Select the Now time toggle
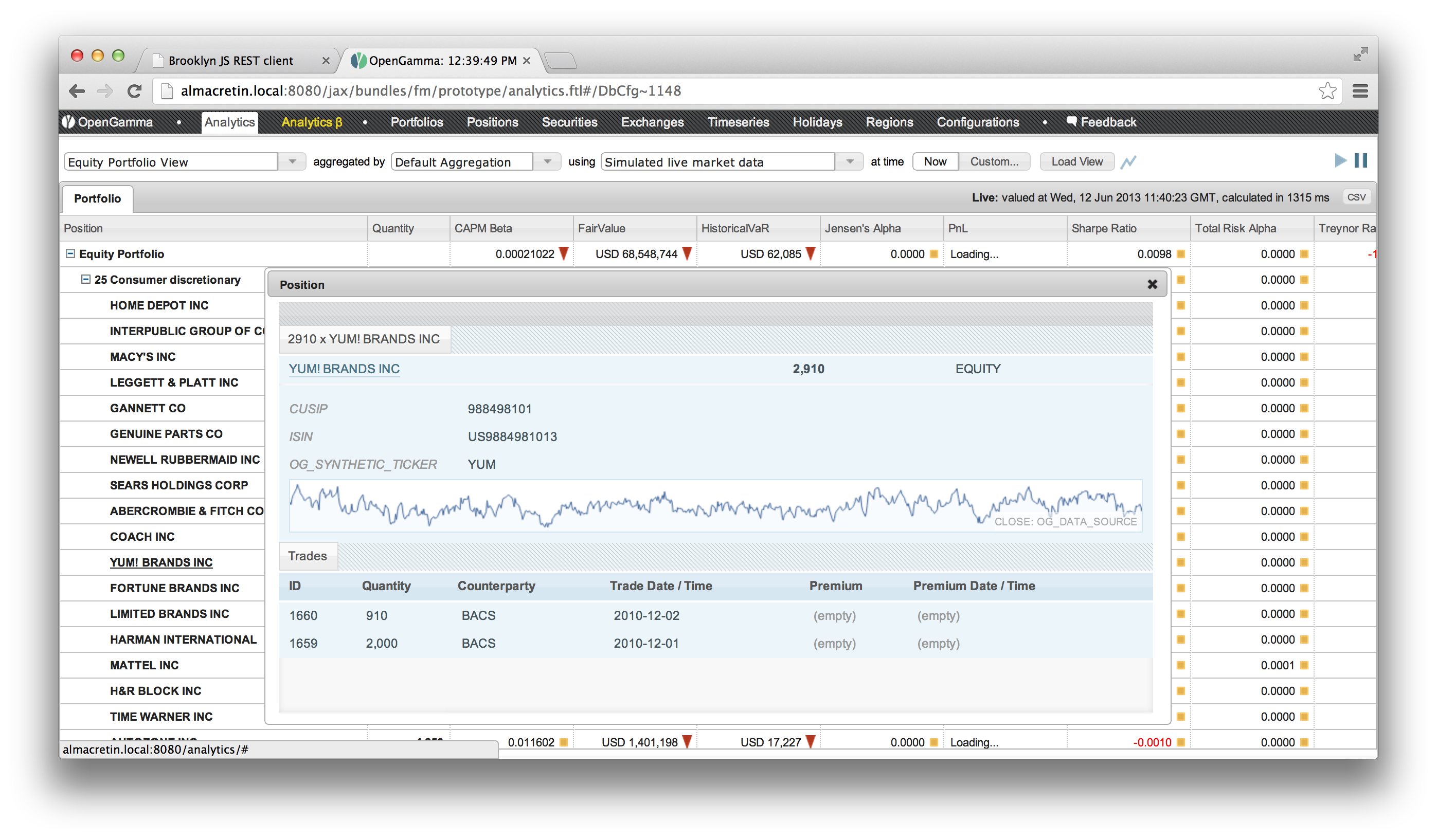This screenshot has height=840, width=1437. coord(935,162)
